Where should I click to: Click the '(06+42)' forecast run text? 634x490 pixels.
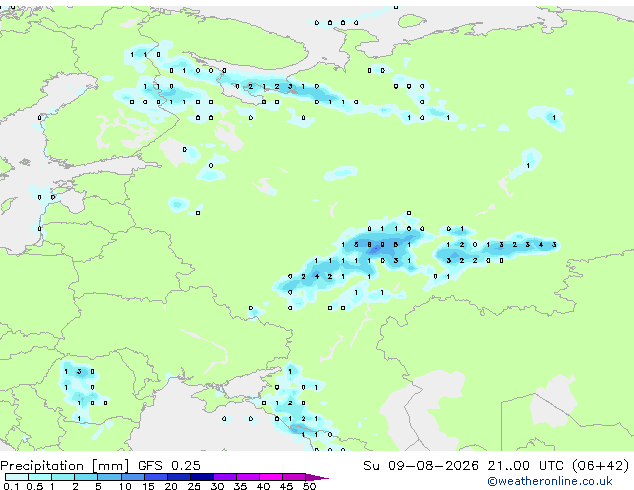click(x=601, y=466)
